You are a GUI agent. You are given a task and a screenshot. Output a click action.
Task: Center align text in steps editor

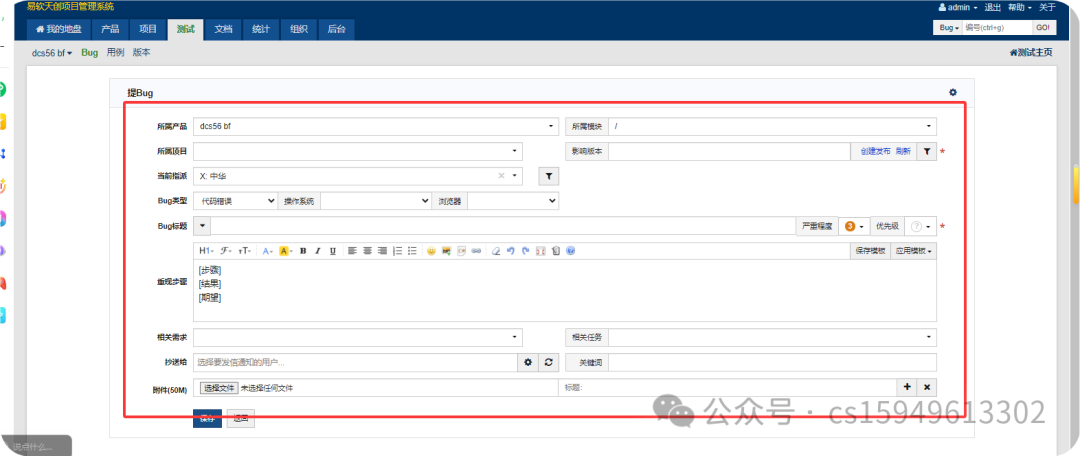pos(367,251)
